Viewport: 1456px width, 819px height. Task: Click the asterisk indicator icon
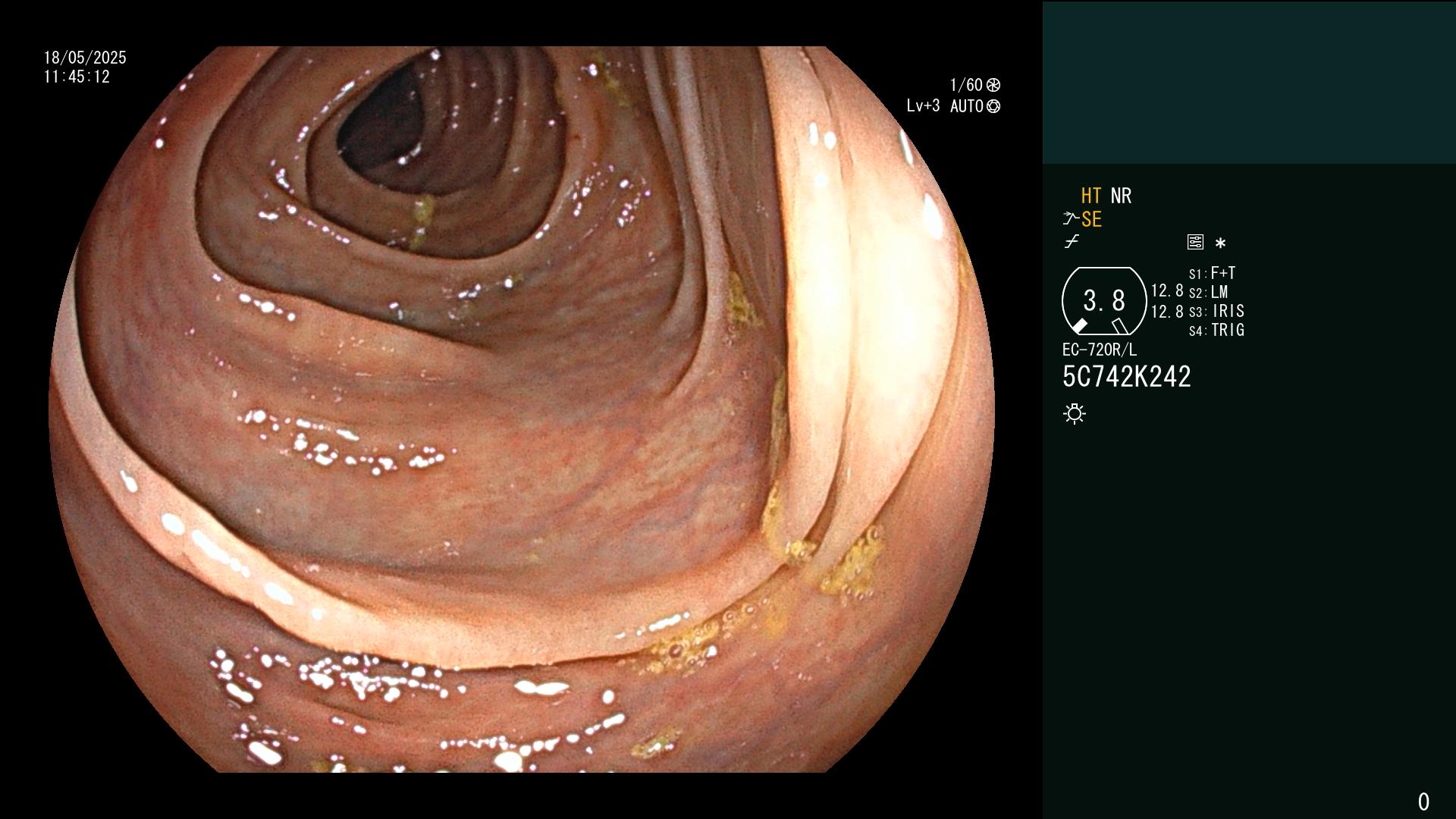[1220, 243]
